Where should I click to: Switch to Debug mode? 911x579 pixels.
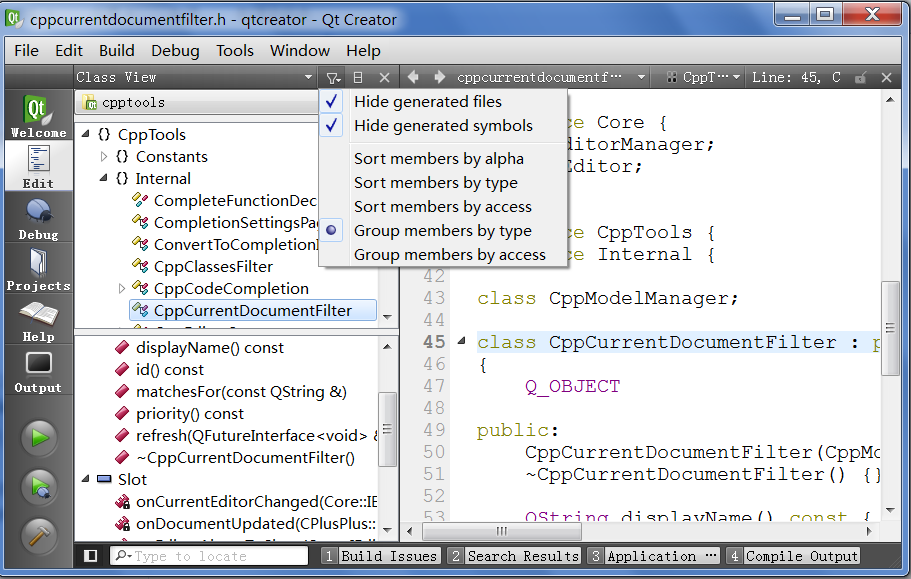(x=38, y=218)
